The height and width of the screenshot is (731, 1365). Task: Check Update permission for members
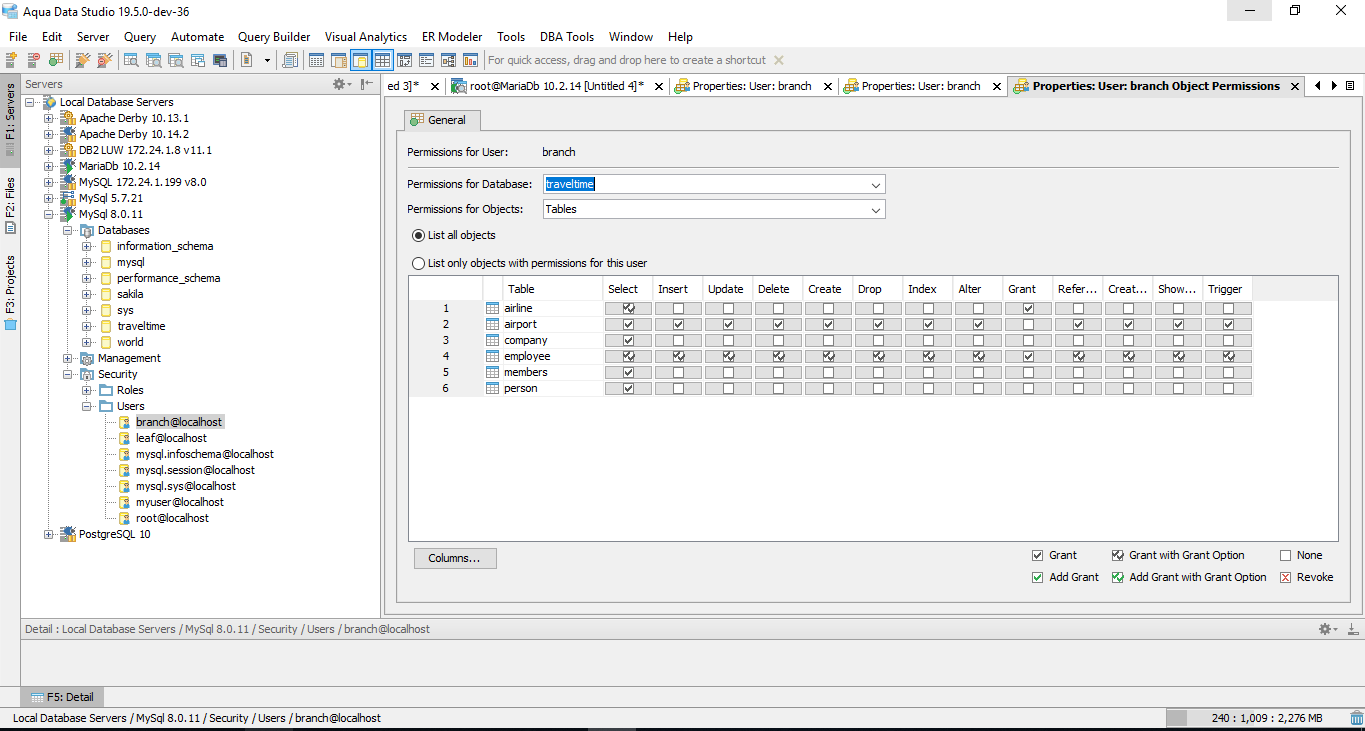pyautogui.click(x=728, y=372)
